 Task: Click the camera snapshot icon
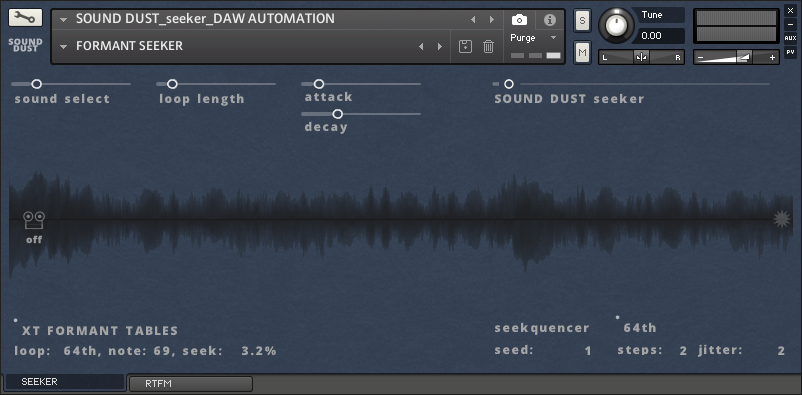tap(519, 20)
